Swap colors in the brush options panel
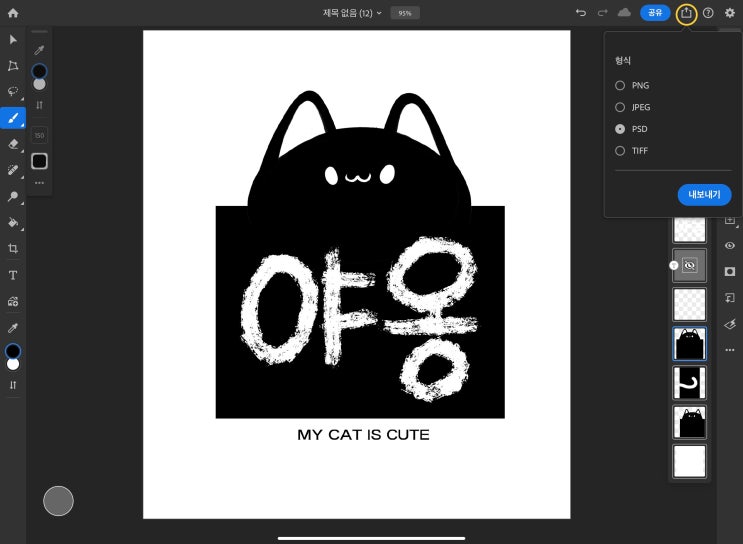The image size is (743, 544). pyautogui.click(x=39, y=105)
